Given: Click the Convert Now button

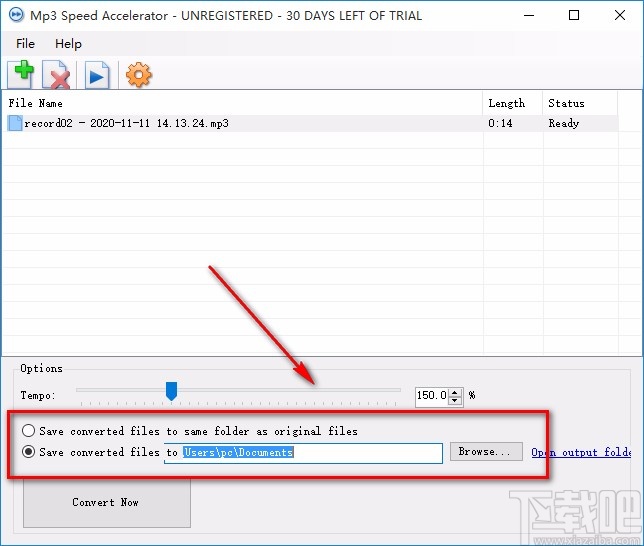Looking at the screenshot, I should click(x=107, y=502).
